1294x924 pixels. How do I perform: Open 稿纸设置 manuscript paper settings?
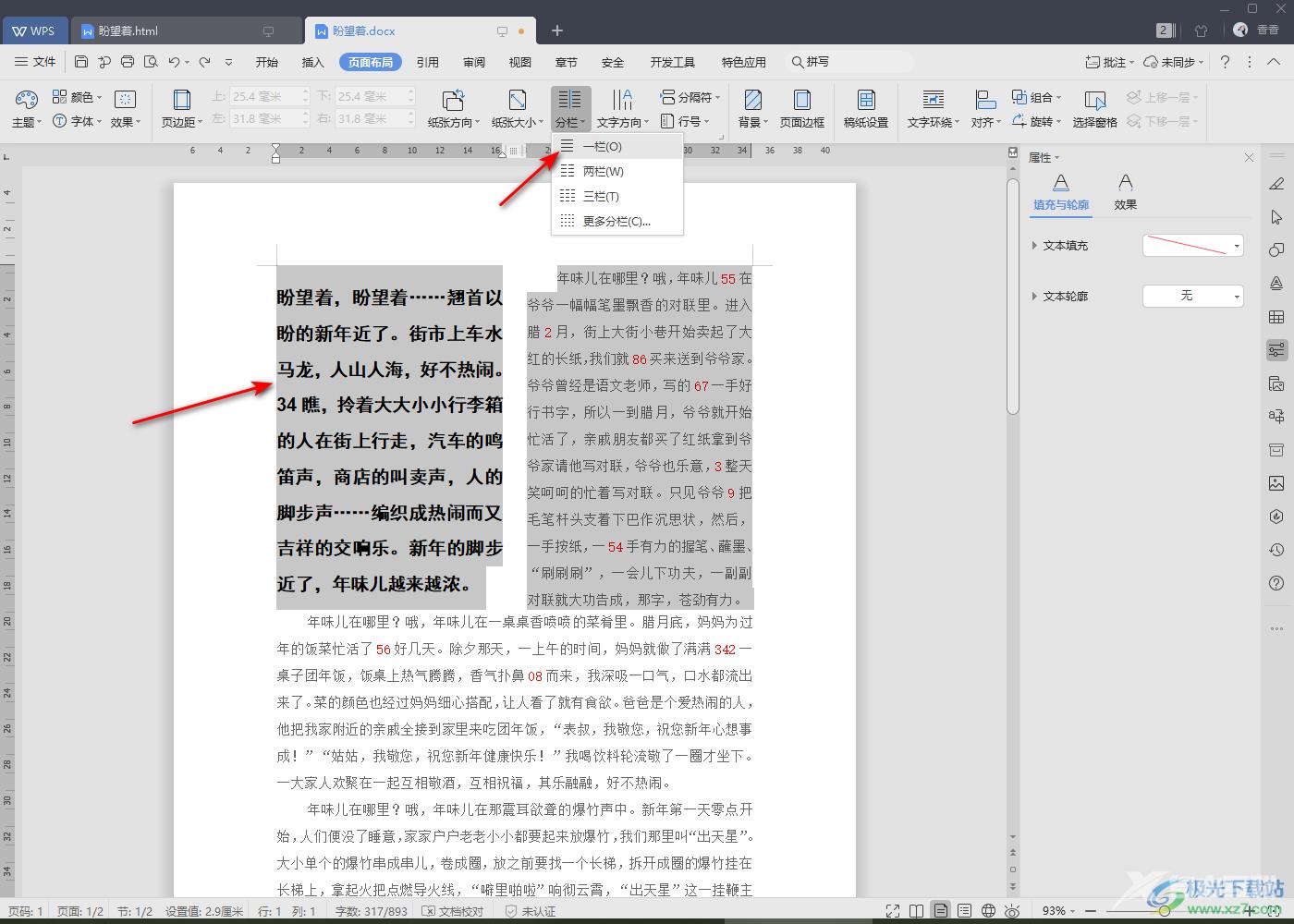[866, 108]
